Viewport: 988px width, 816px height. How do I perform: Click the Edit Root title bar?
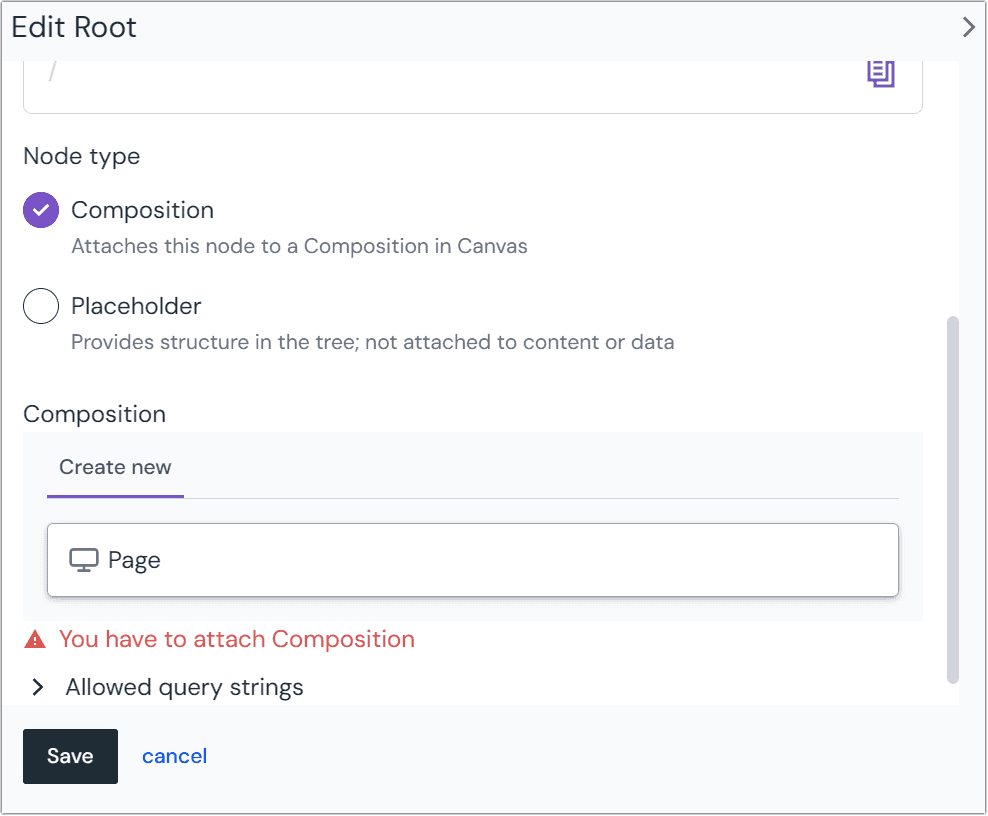click(73, 27)
